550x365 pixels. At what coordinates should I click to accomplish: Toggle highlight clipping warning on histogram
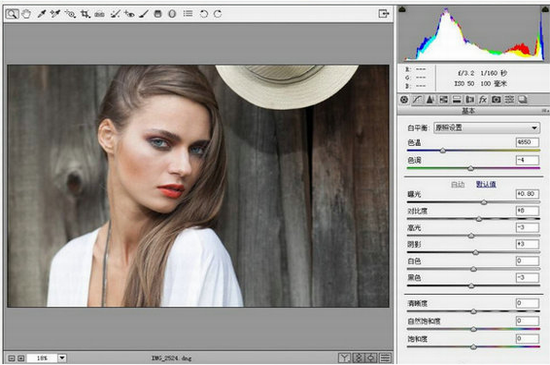click(544, 9)
